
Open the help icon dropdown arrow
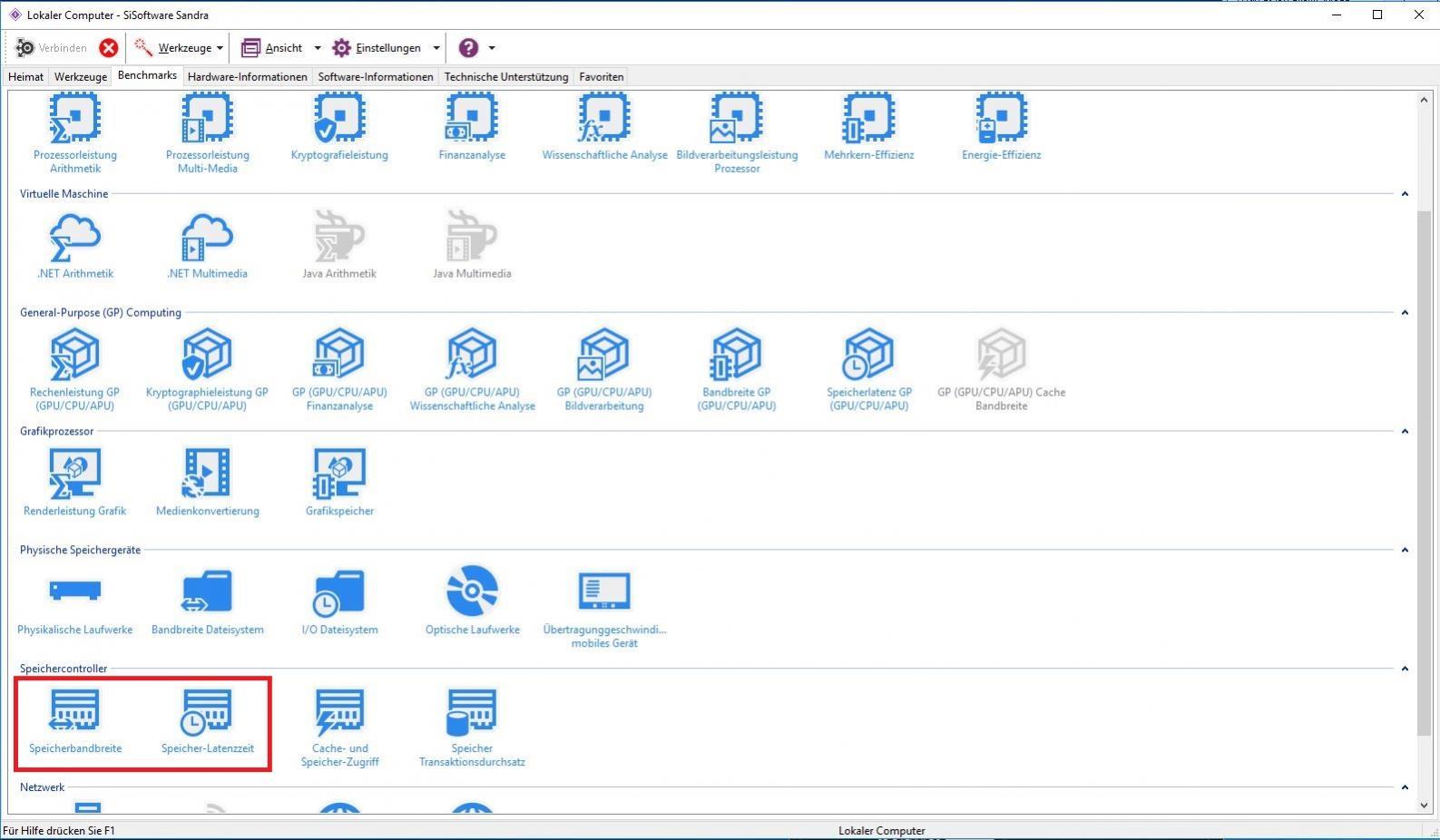(x=492, y=48)
